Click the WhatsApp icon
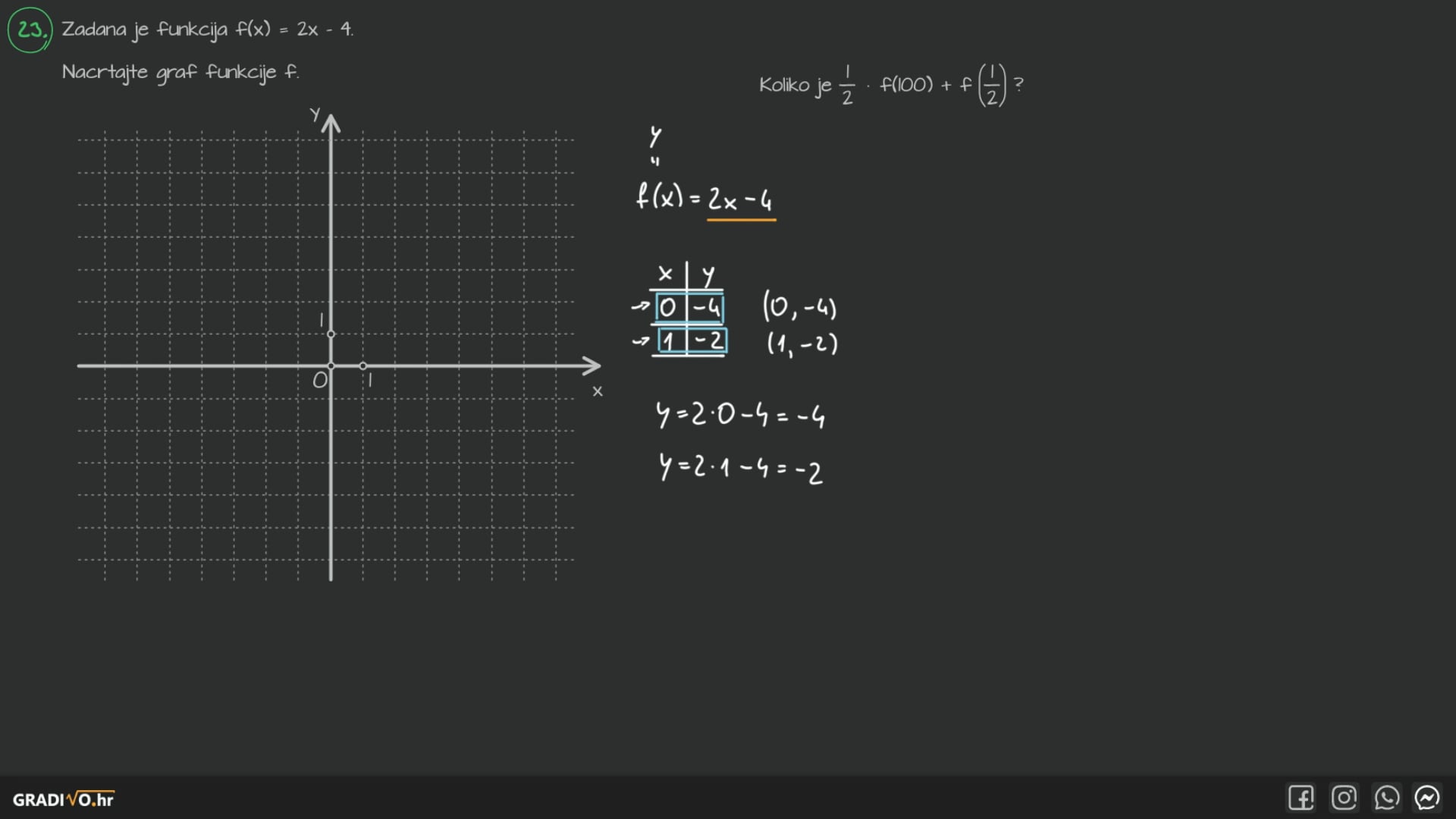1456x819 pixels. (1386, 798)
